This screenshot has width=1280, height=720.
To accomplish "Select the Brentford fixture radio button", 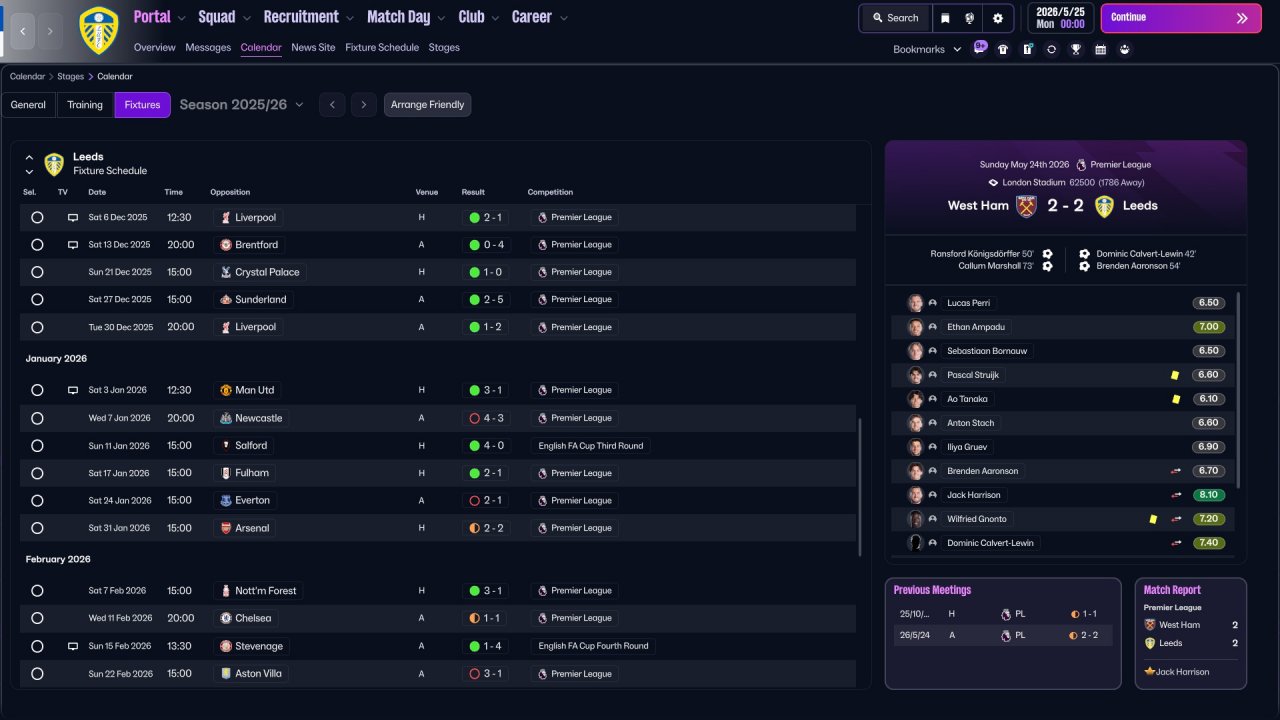I will 37,245.
